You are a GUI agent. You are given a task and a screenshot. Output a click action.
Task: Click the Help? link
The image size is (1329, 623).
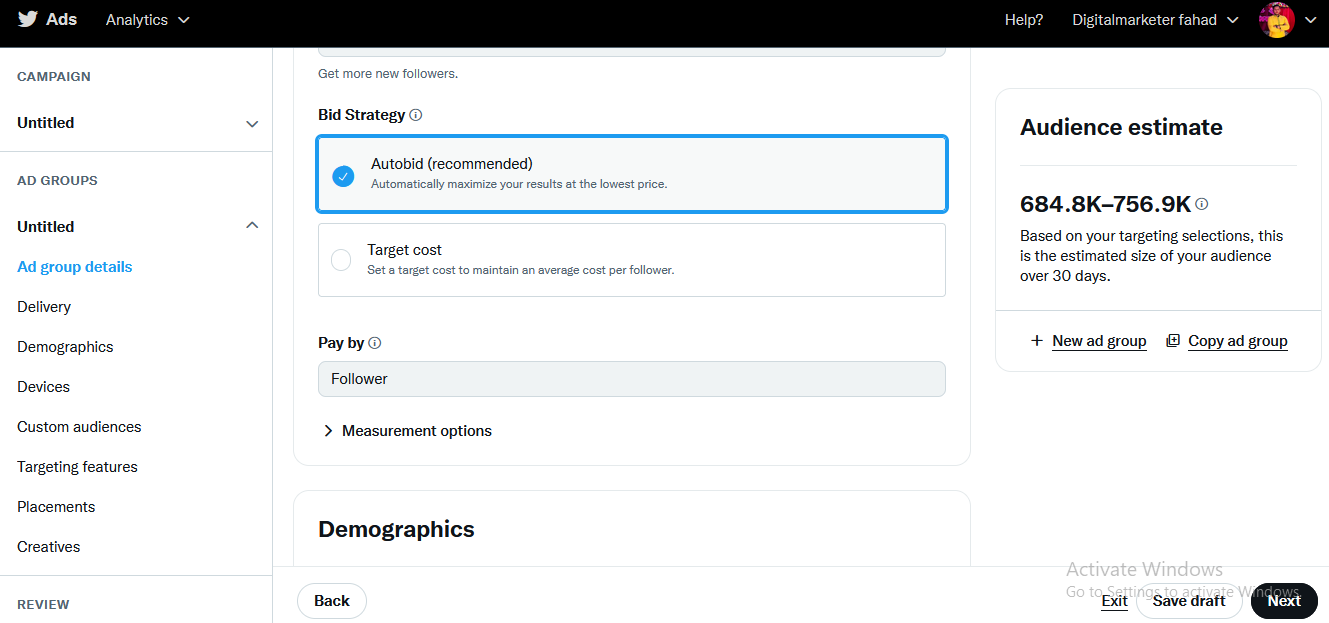[x=1023, y=19]
